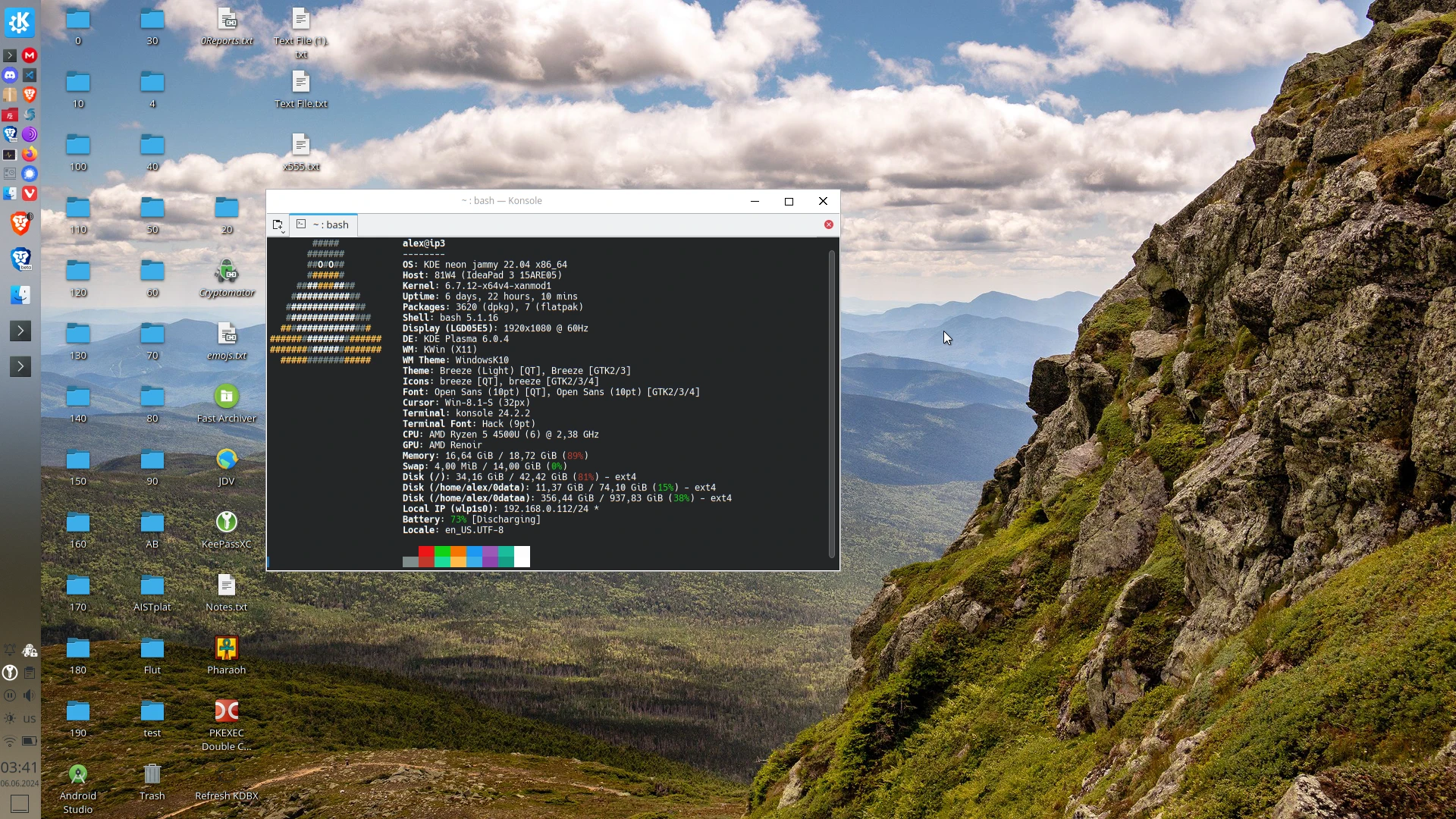Open KeePassXC key icon in system tray

coord(10,673)
